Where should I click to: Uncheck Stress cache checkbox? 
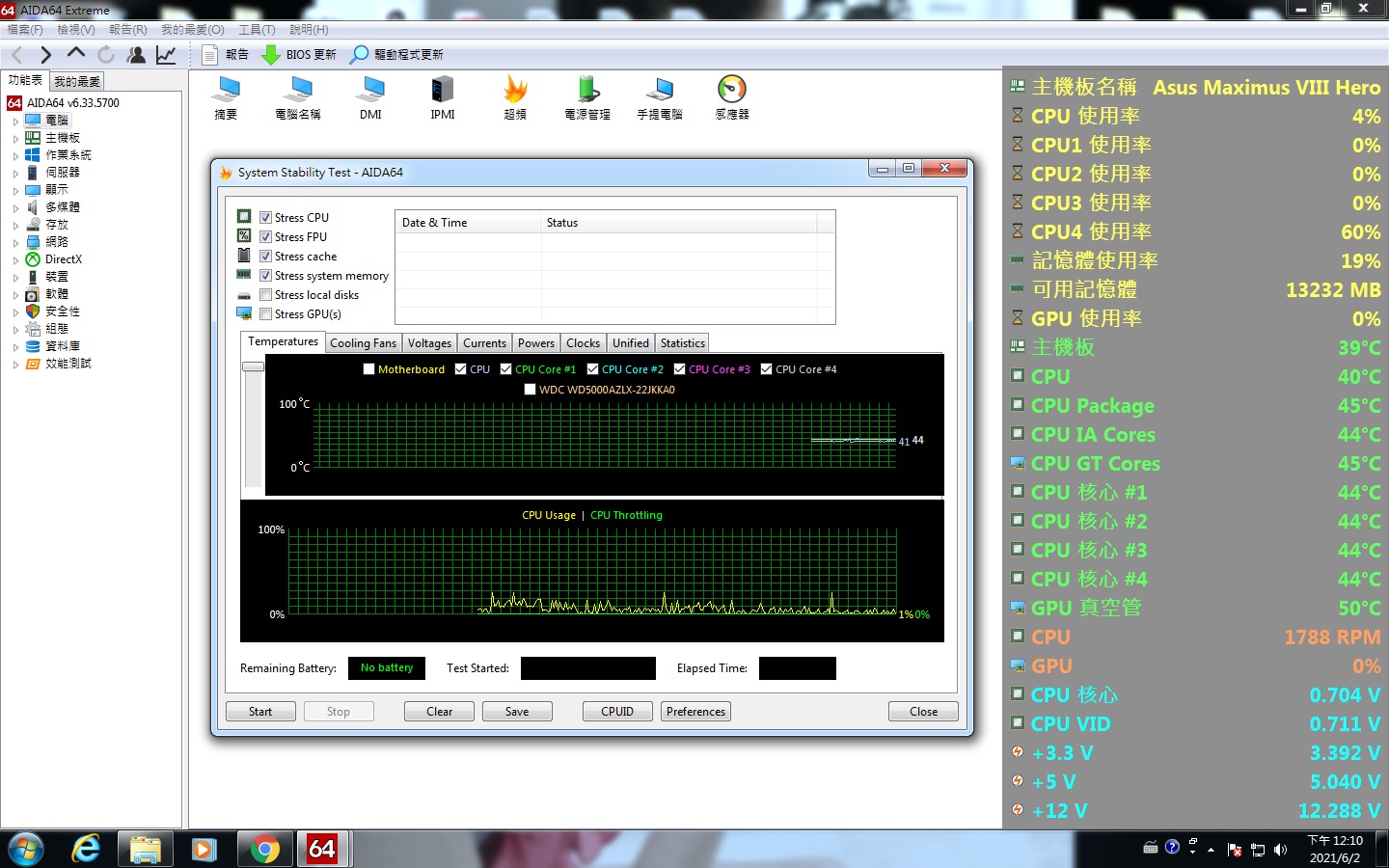coord(265,257)
